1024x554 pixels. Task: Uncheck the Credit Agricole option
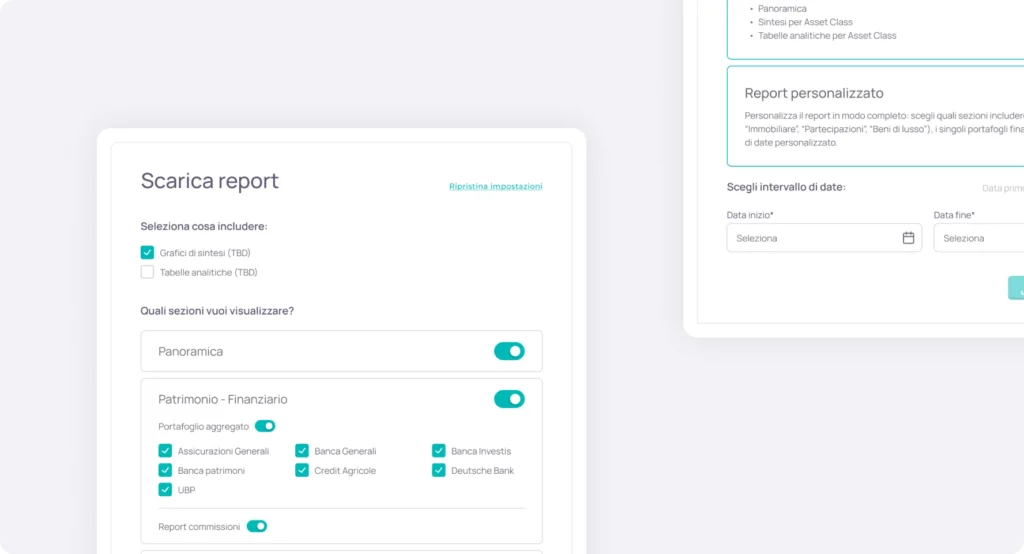pyautogui.click(x=302, y=470)
